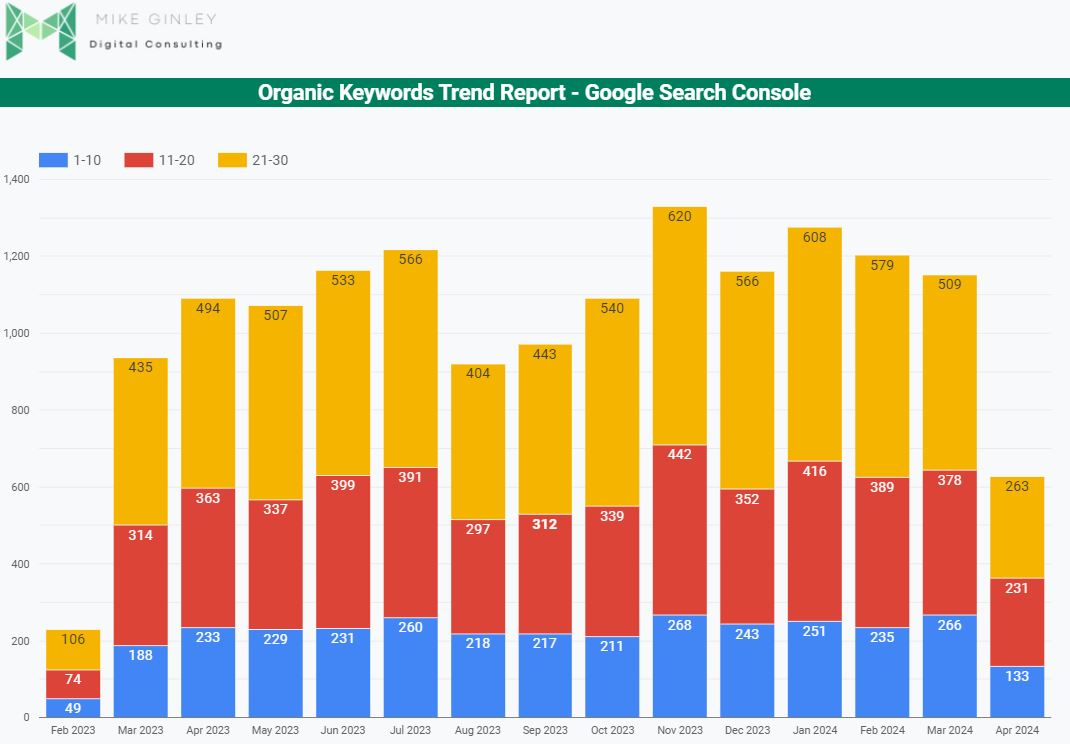
Task: Click the Feb 2023 blue segment labeled 49
Action: (73, 708)
